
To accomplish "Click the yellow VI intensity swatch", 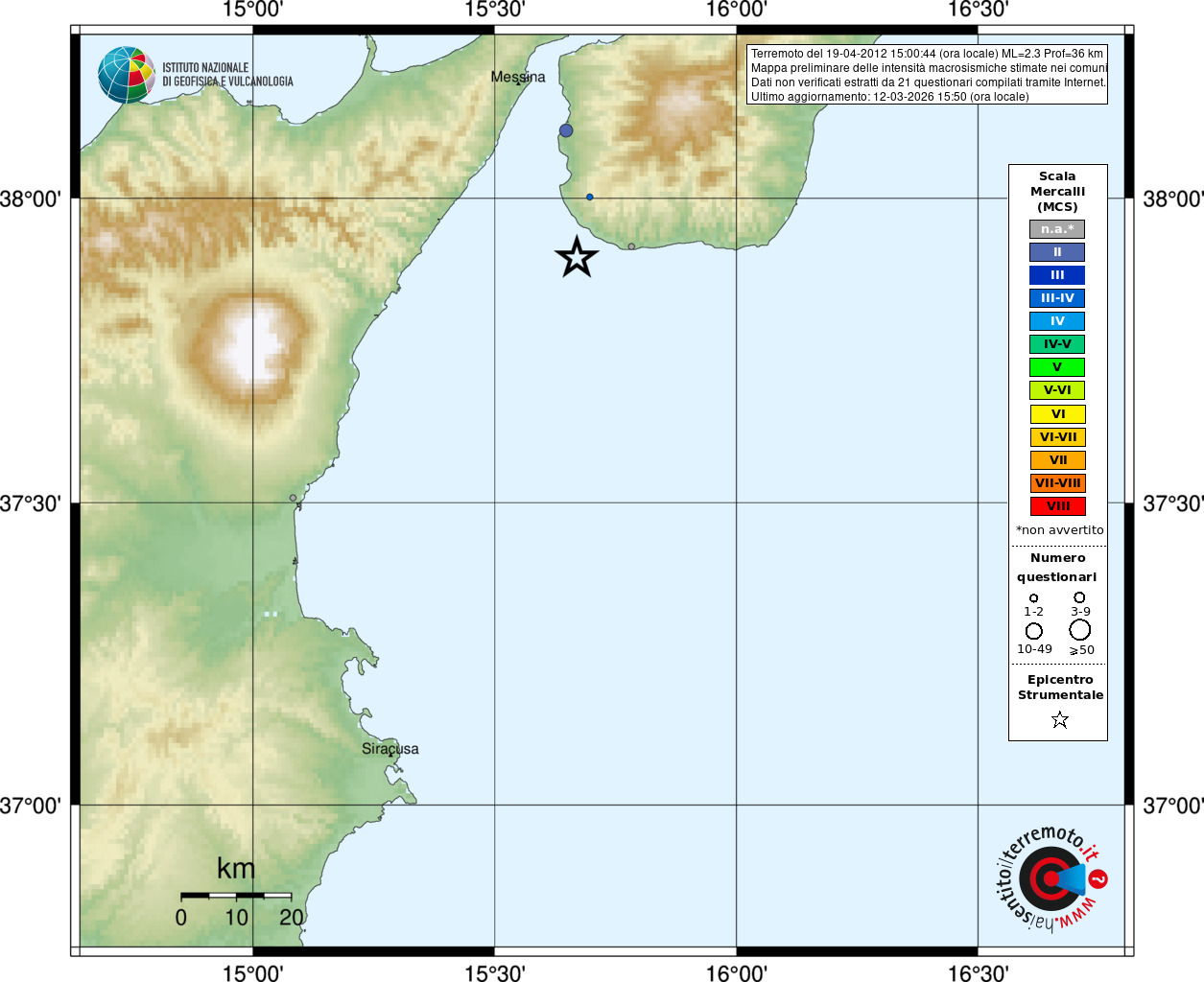I will click(1057, 414).
